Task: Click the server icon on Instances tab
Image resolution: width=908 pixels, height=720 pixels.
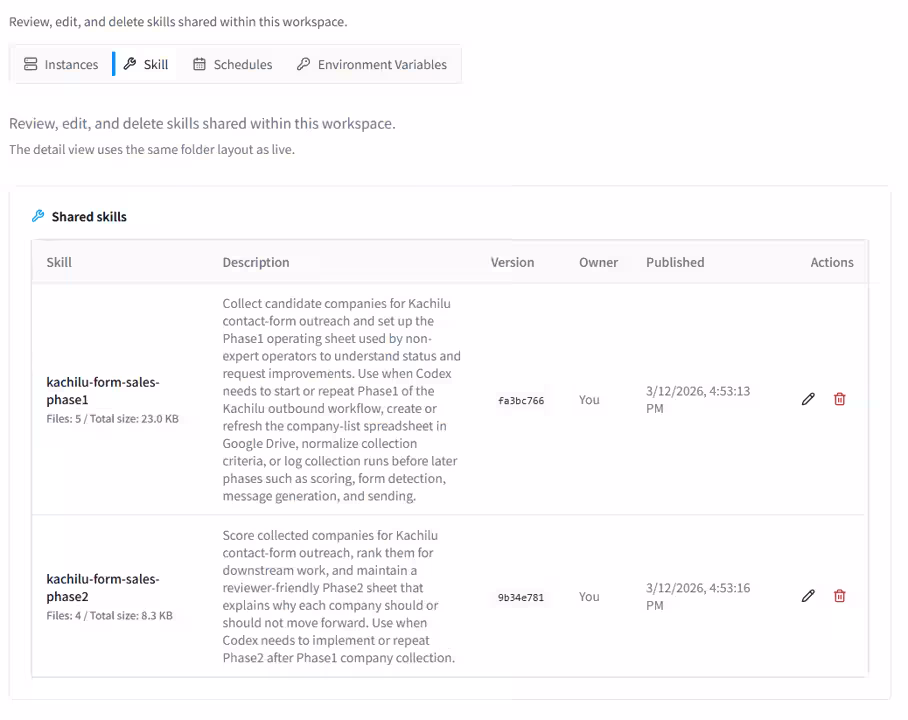Action: point(31,64)
